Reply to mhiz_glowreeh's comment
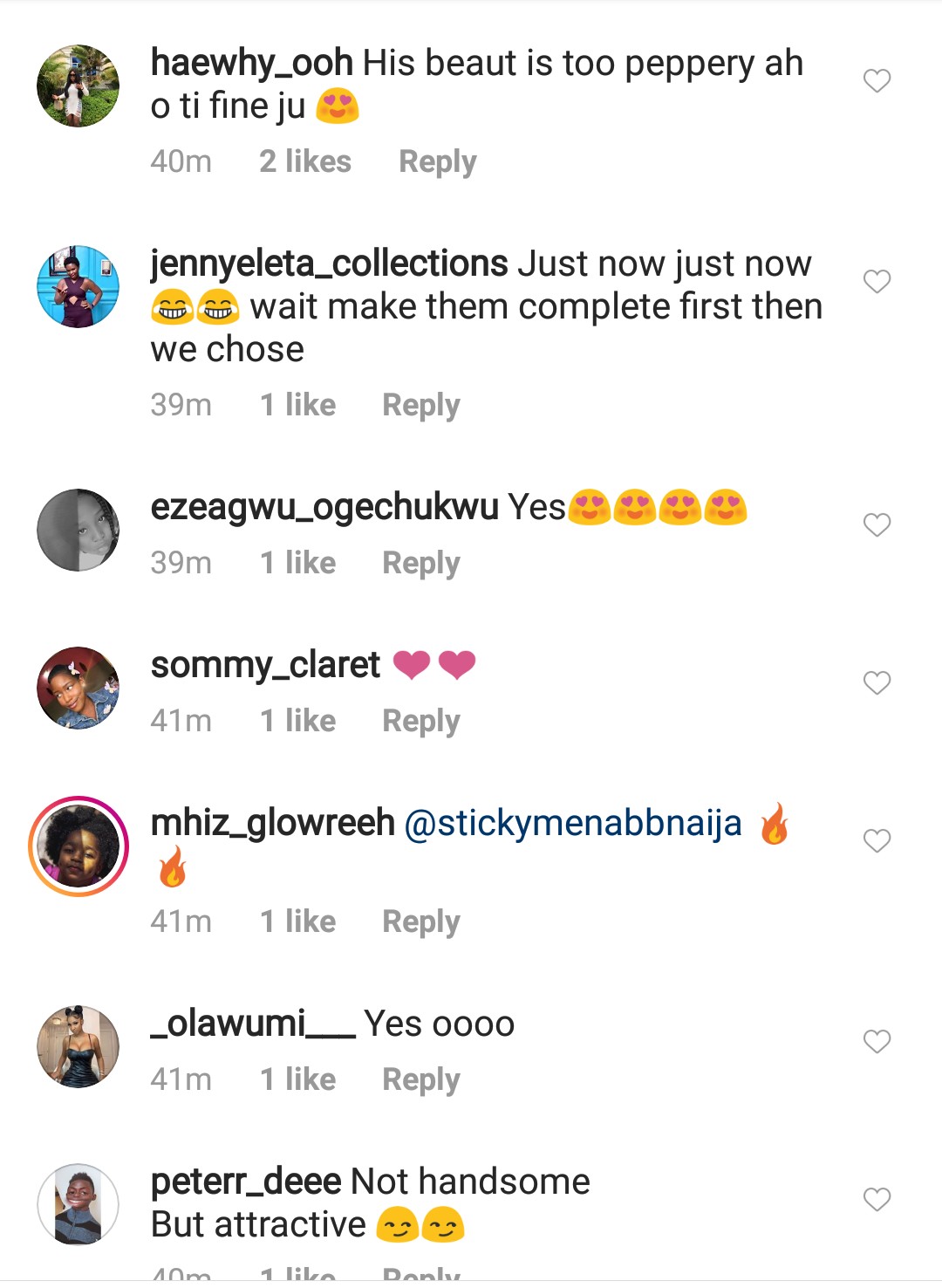Screen dimensions: 942x1288 coord(420,922)
